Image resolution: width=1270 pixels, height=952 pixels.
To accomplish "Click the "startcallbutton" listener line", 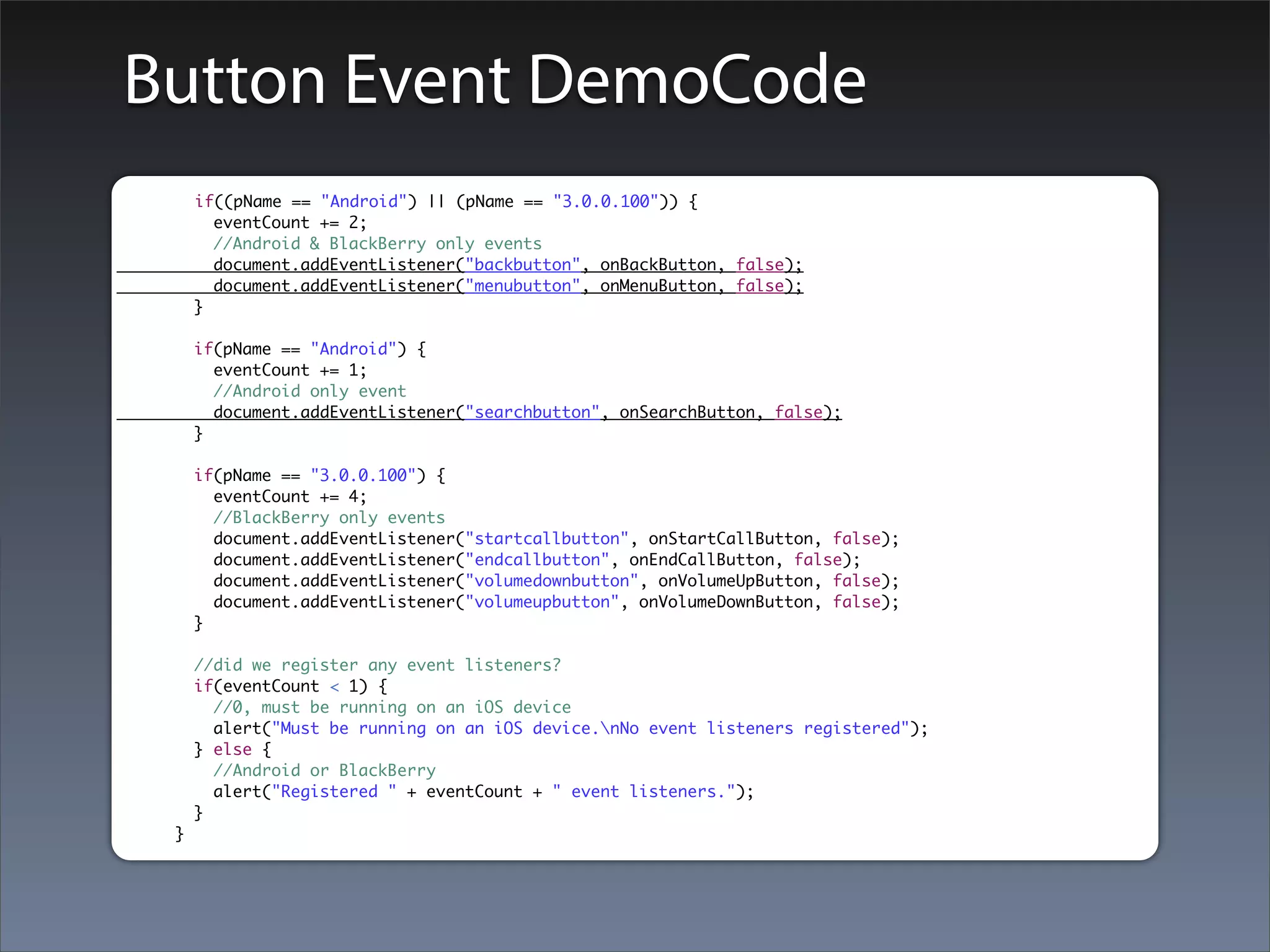I will pos(556,539).
